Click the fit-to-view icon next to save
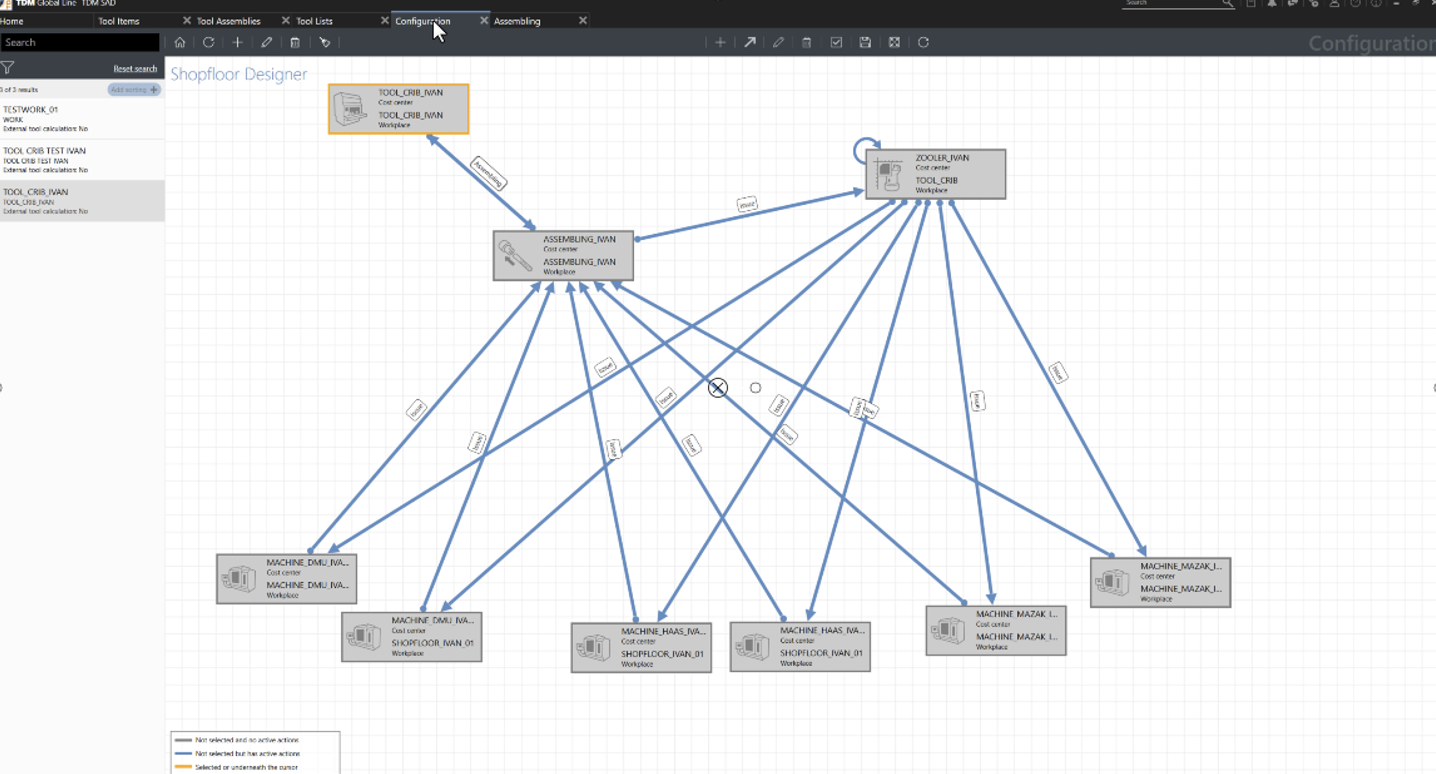Screen dimensions: 1436x774 pyautogui.click(x=894, y=42)
